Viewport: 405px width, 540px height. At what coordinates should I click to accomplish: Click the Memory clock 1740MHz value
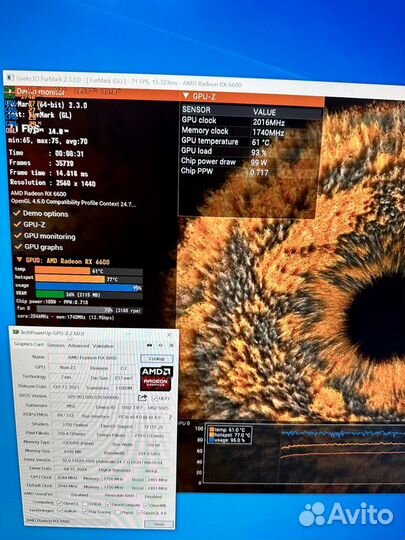tap(268, 133)
